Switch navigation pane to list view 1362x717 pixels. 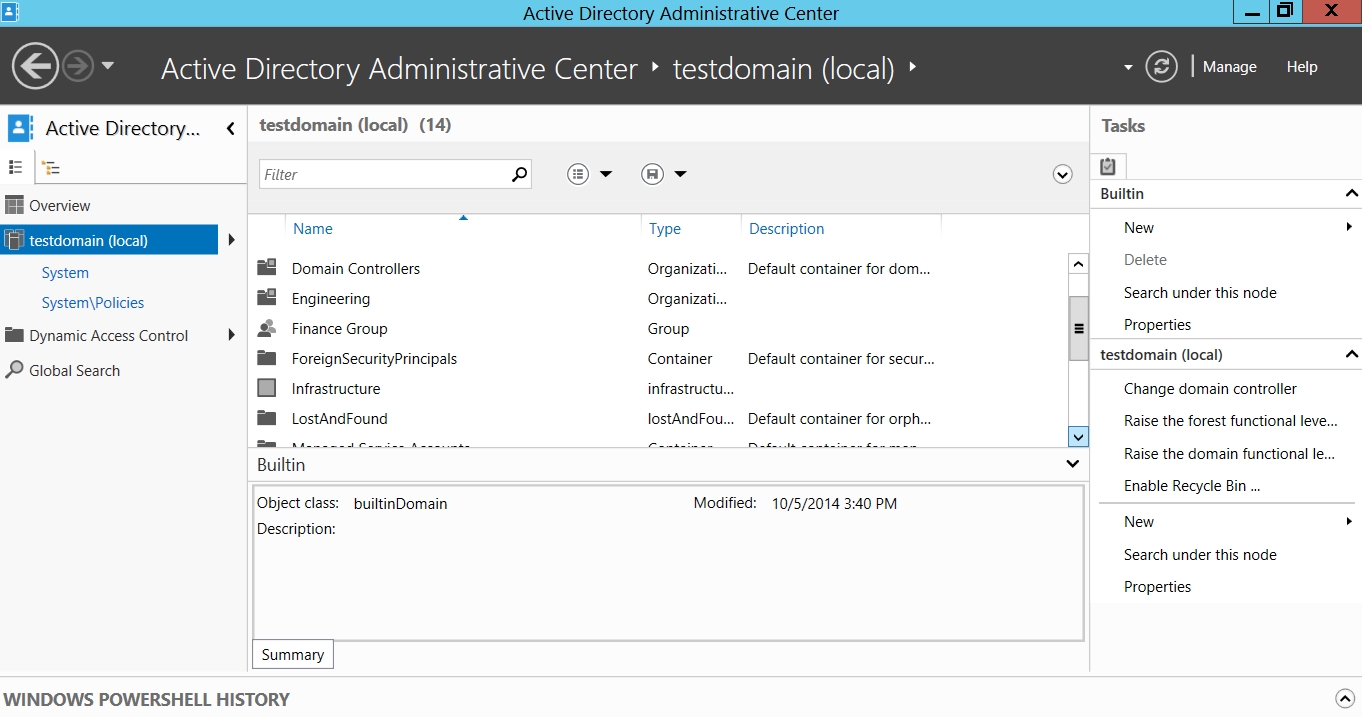coord(16,167)
